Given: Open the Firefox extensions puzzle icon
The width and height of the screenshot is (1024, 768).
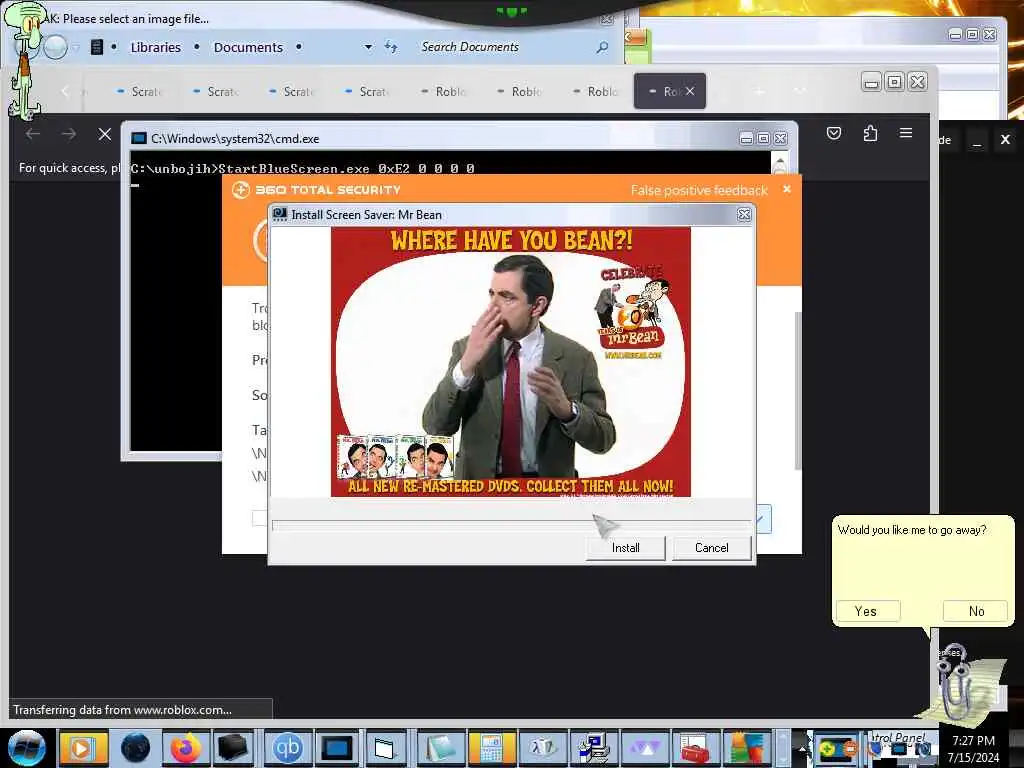Looking at the screenshot, I should tap(870, 133).
